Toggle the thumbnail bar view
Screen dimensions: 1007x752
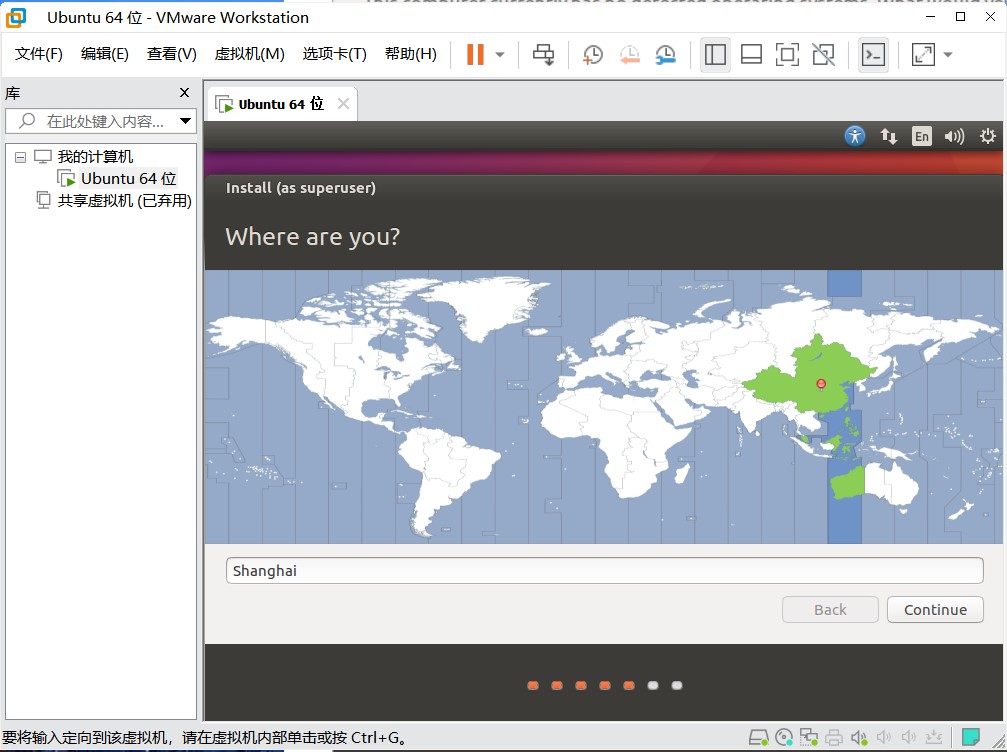pyautogui.click(x=751, y=54)
